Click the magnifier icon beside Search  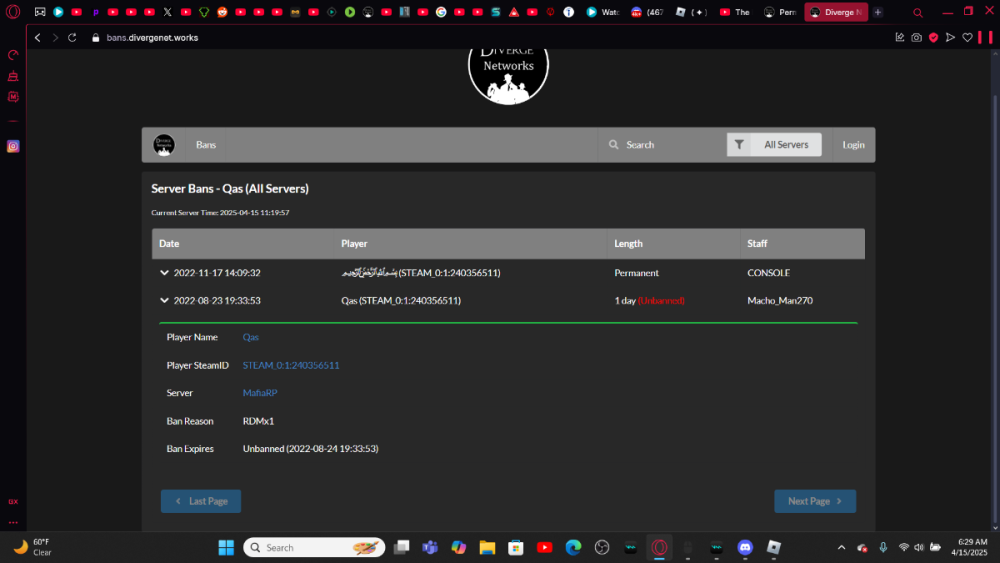(614, 145)
